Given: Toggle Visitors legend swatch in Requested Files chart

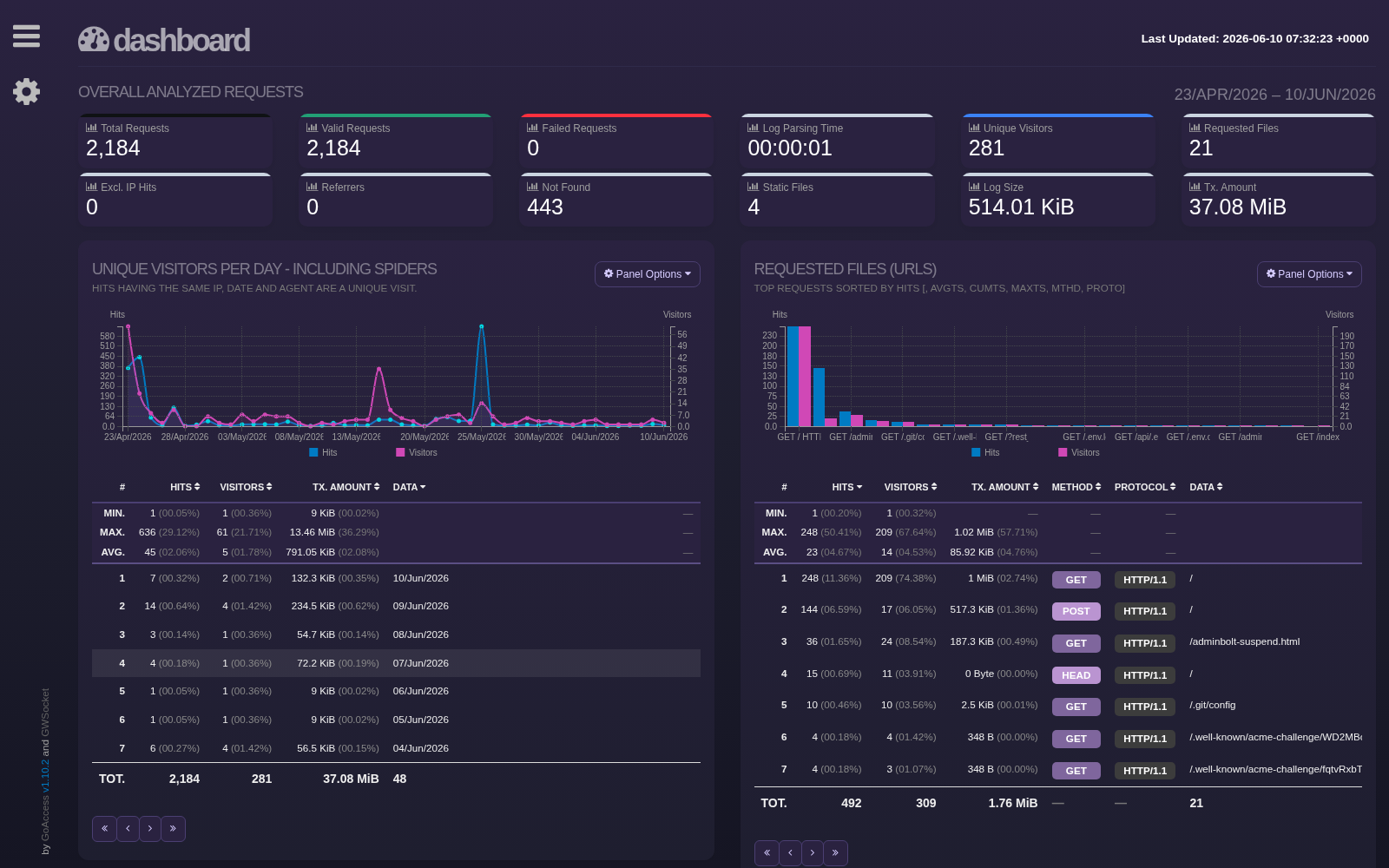Looking at the screenshot, I should click(x=1063, y=452).
